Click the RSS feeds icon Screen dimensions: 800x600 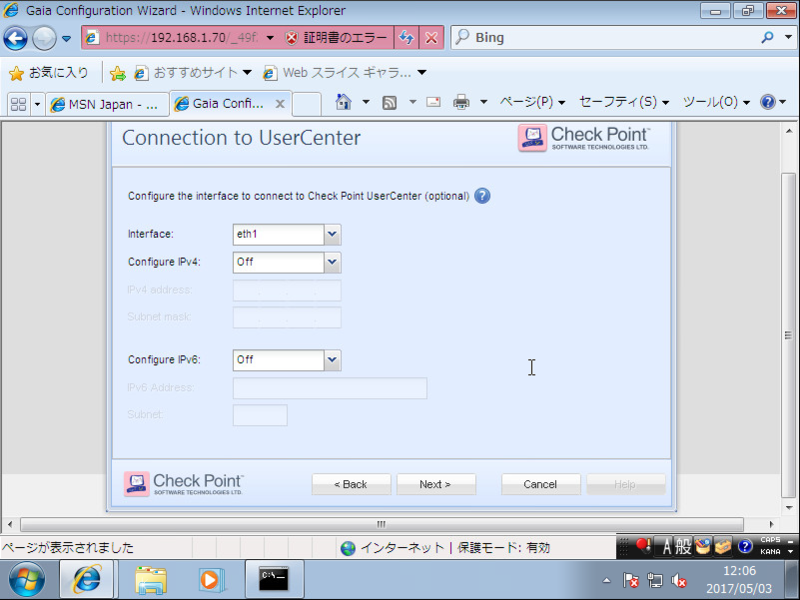[390, 103]
